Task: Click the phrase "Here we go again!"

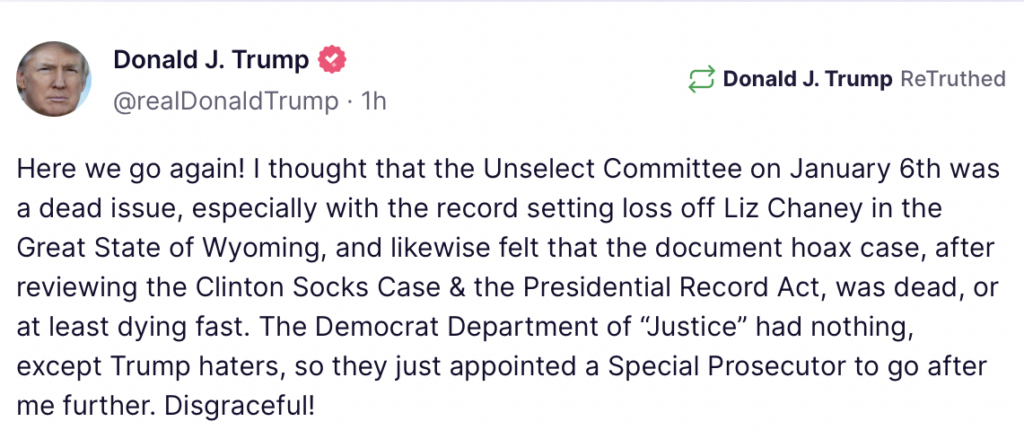Action: point(131,170)
